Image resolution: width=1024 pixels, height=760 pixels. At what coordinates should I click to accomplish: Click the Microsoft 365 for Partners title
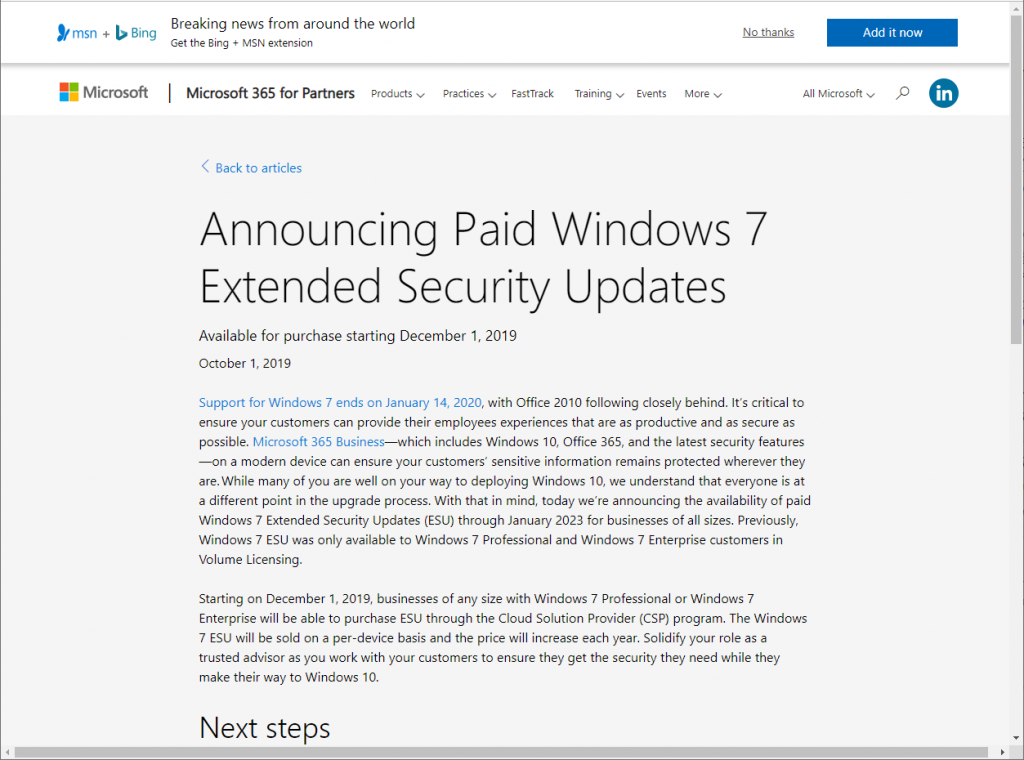coord(270,93)
